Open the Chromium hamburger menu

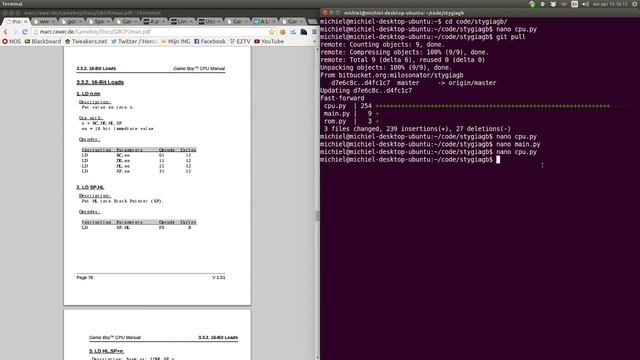(314, 32)
